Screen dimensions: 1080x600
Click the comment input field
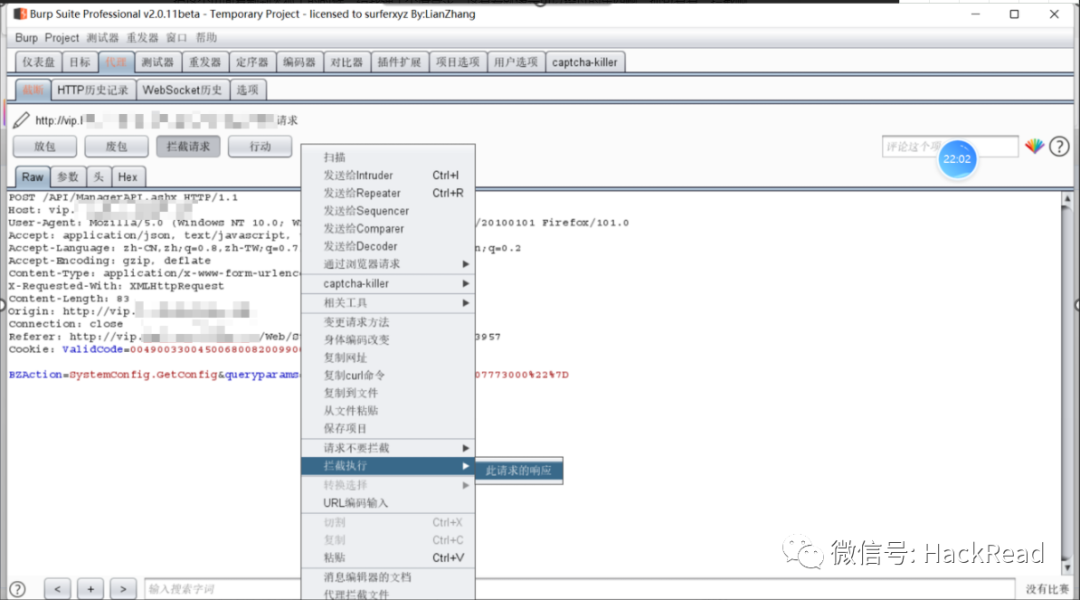click(950, 147)
